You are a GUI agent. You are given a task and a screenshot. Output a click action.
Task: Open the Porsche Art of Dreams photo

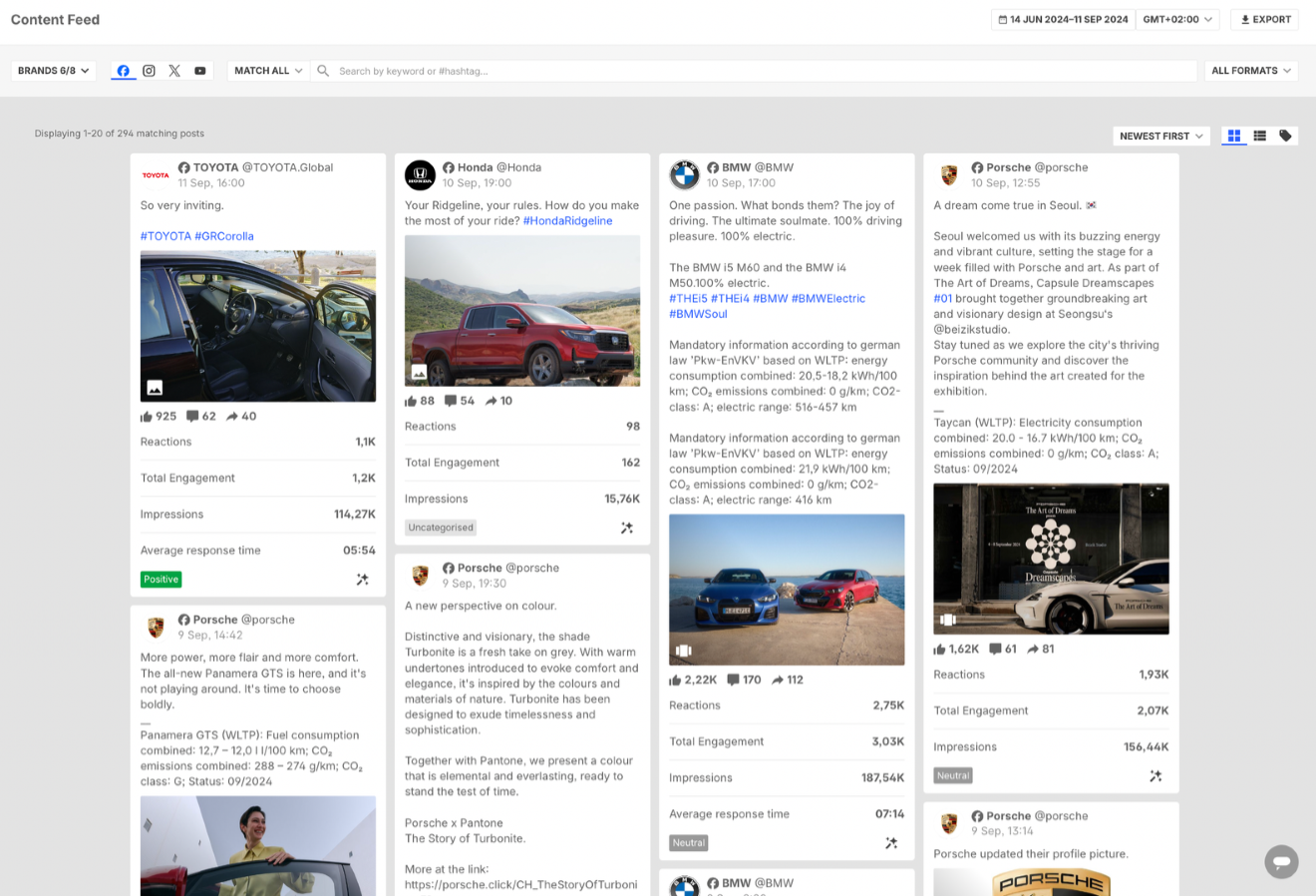tap(1051, 559)
